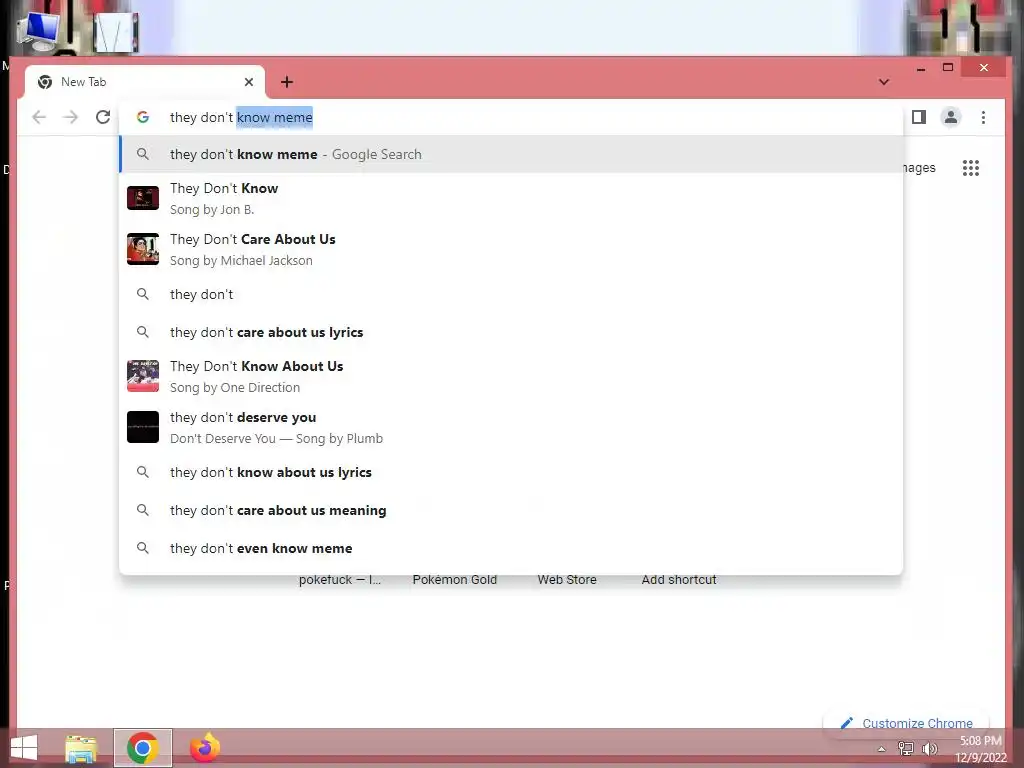Open the Chrome side panel icon
Viewport: 1024px width, 768px height.
919,118
